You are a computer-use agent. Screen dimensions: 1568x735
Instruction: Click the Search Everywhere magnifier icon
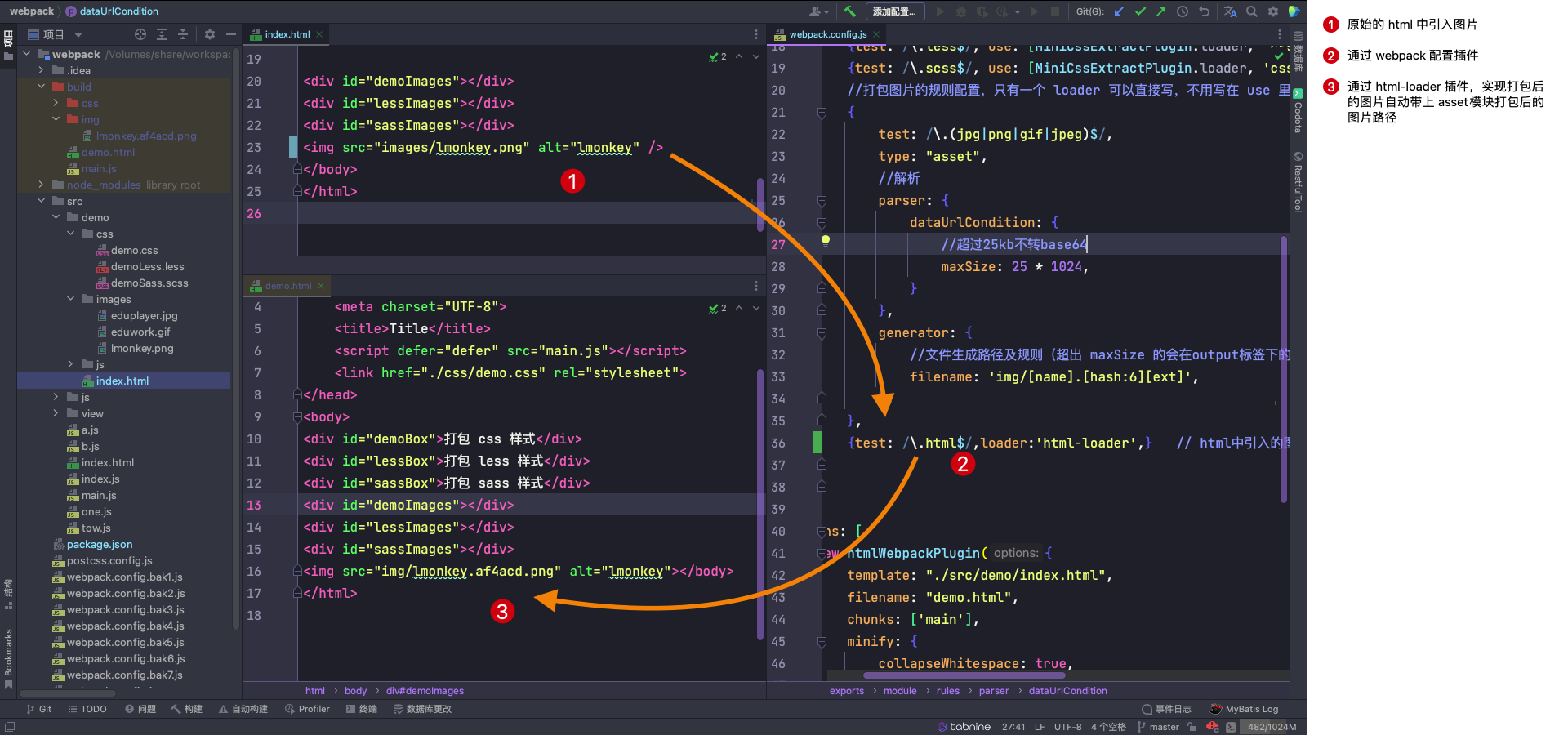pos(1252,11)
